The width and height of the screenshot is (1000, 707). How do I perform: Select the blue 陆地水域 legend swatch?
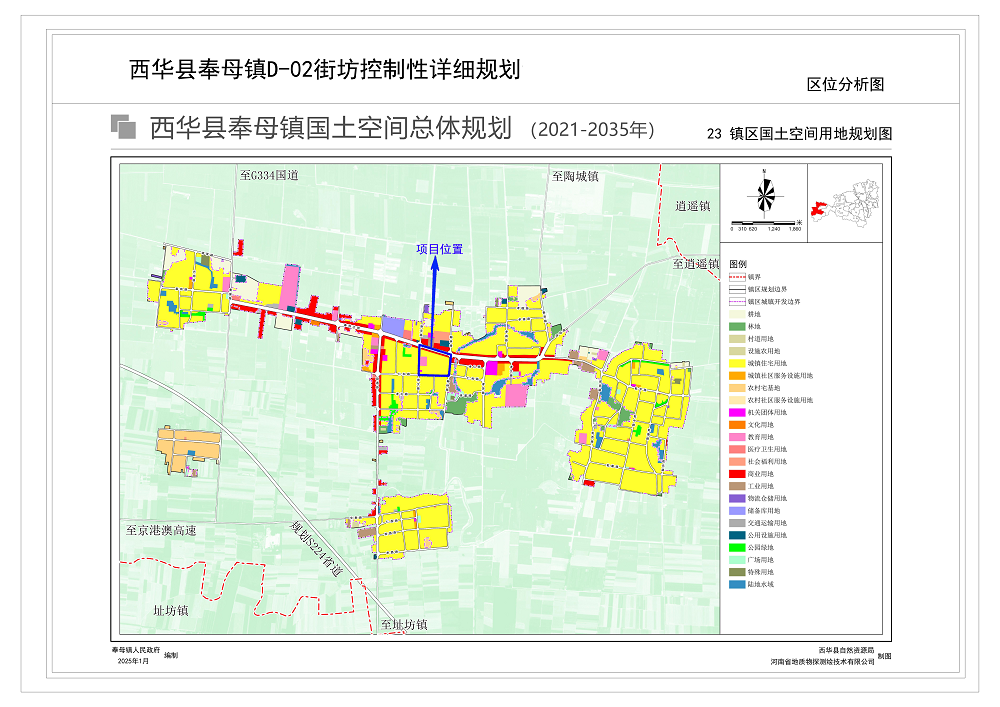737,583
